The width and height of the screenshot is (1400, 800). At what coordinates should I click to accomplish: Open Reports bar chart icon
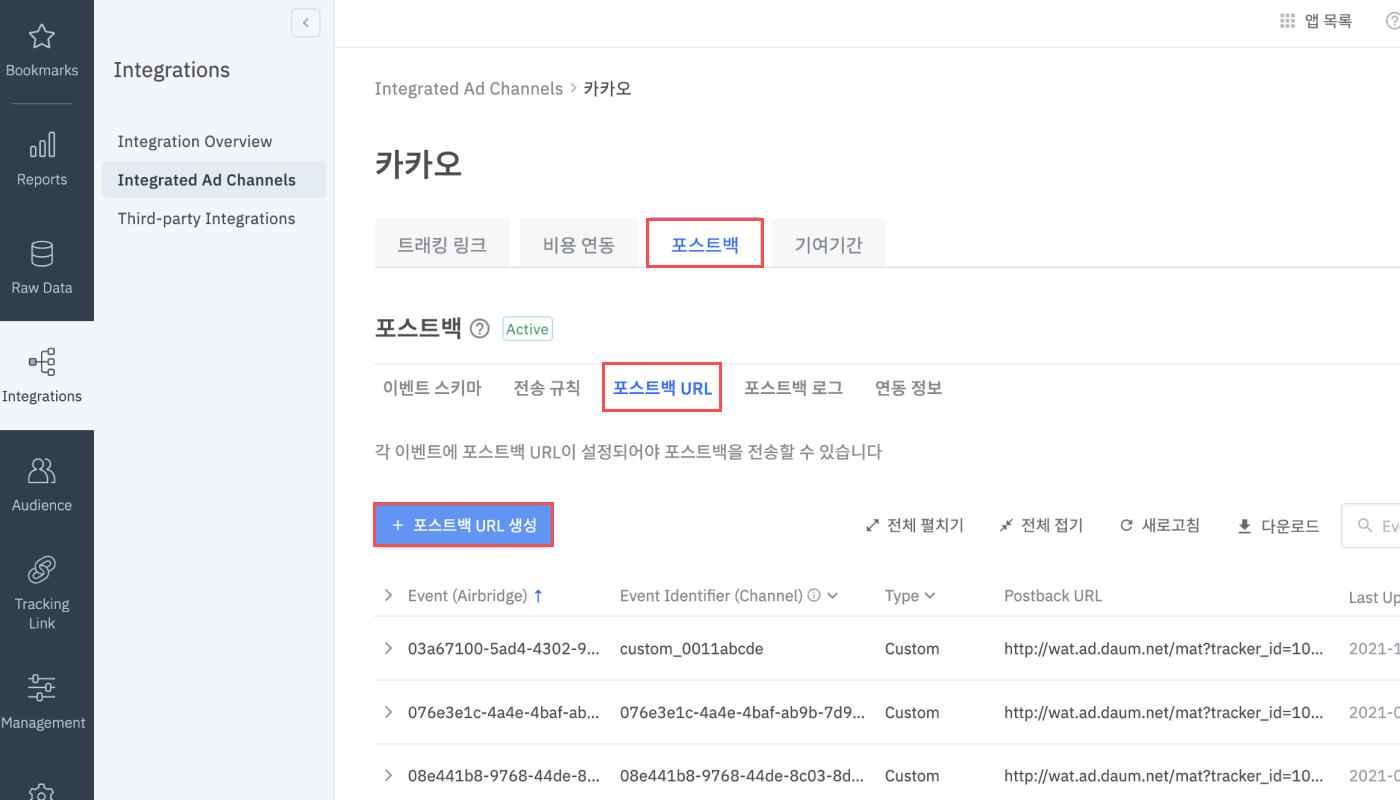42,146
